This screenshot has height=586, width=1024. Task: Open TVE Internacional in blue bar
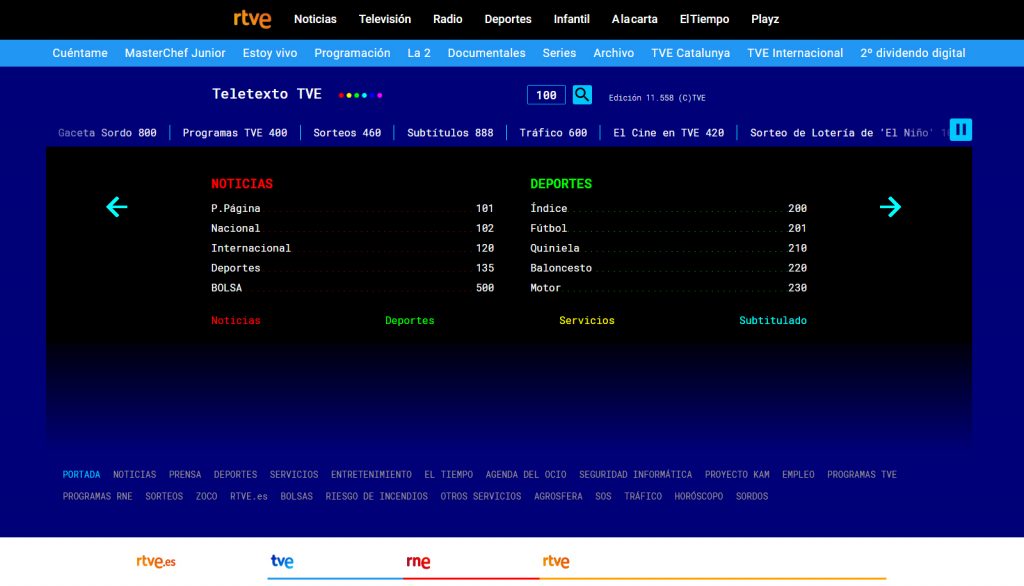coord(795,53)
